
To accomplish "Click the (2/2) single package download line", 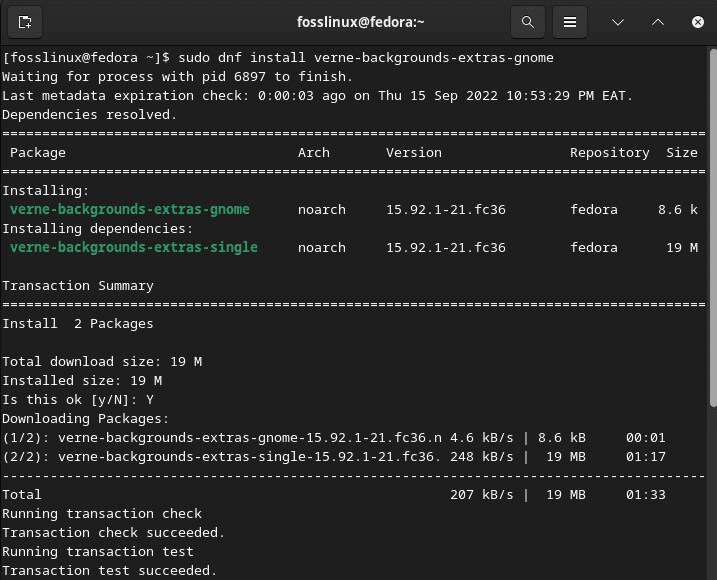I will pyautogui.click(x=334, y=457).
